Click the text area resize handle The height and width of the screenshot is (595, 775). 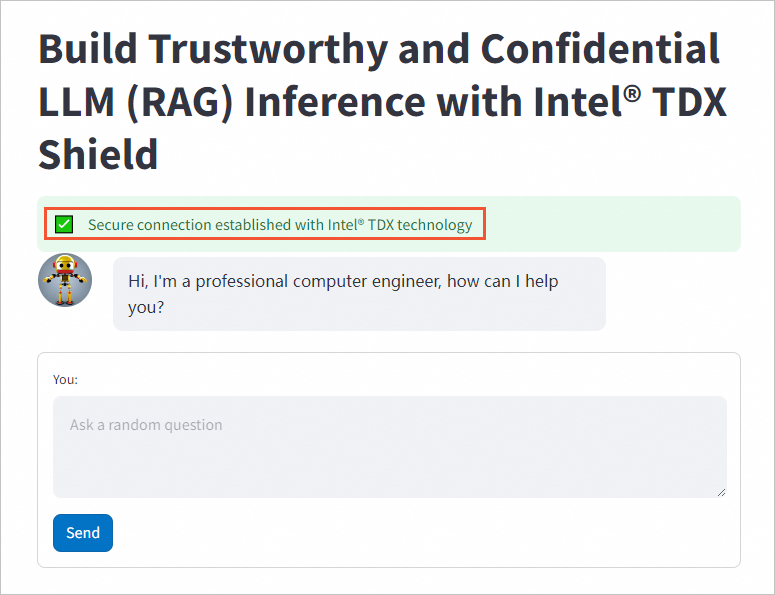click(720, 491)
